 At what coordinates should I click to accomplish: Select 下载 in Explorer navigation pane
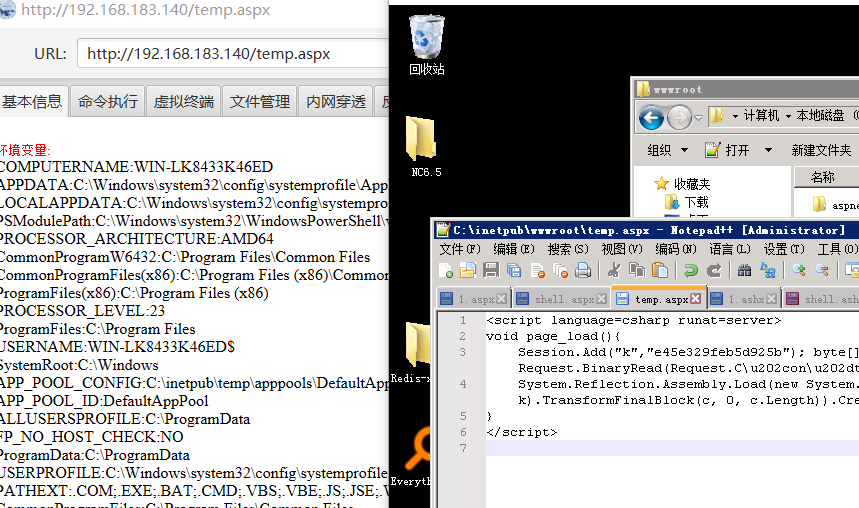point(687,203)
